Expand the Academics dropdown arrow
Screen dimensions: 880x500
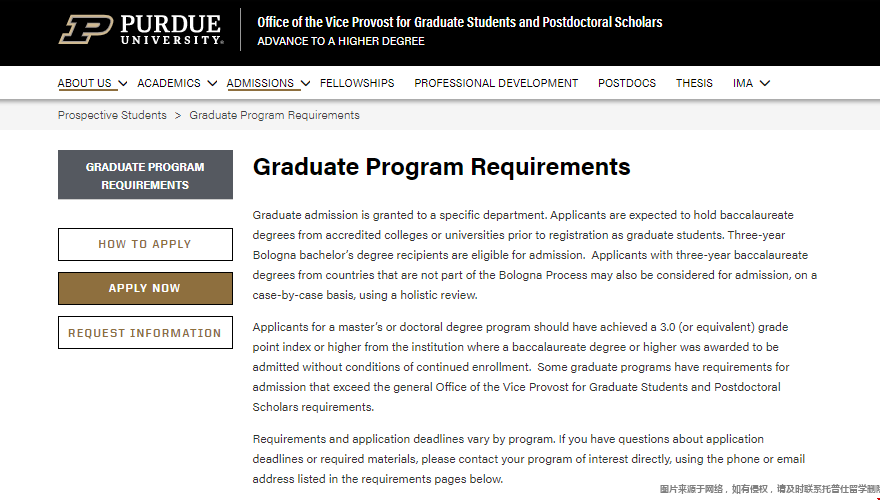tap(212, 84)
